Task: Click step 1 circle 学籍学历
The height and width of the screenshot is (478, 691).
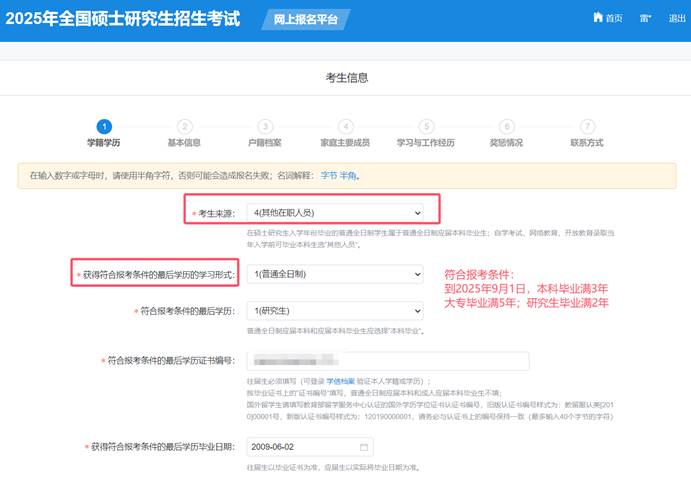Action: (103, 126)
